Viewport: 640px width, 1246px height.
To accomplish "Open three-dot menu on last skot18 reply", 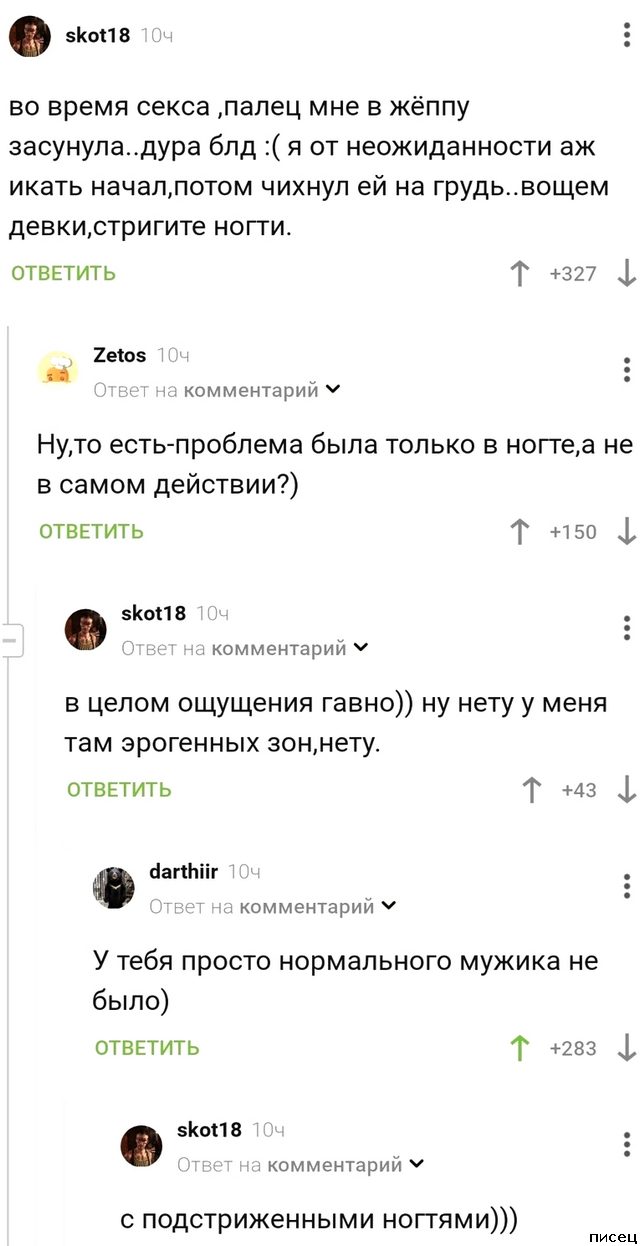I will point(627,1143).
